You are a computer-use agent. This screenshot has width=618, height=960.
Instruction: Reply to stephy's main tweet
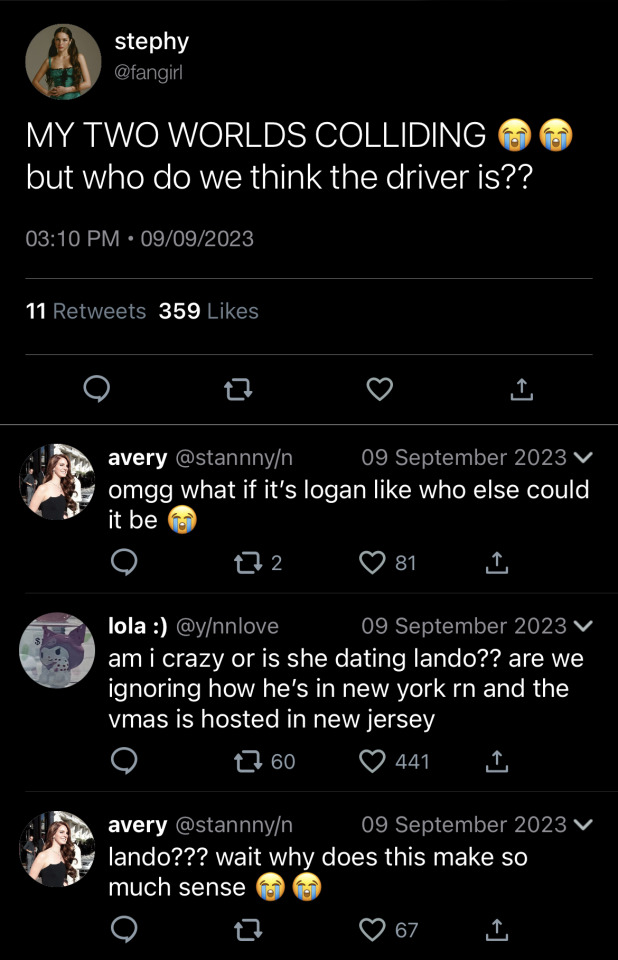[x=95, y=389]
